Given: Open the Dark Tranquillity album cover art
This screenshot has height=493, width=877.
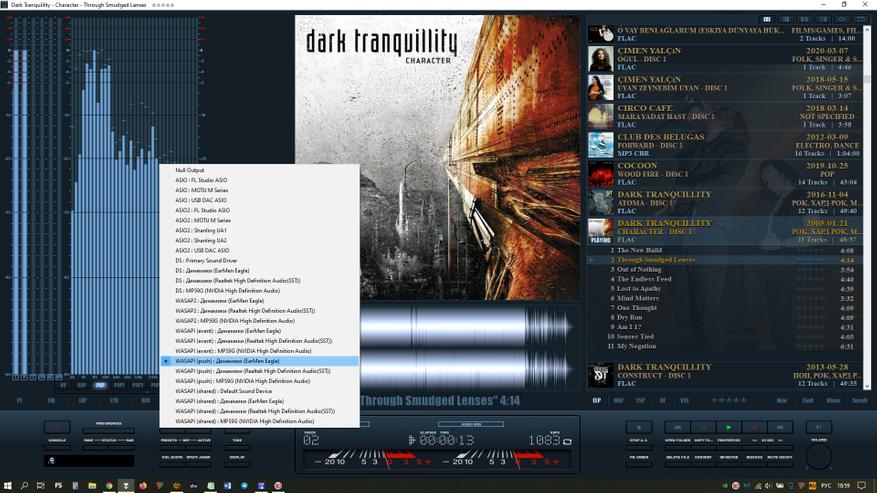Looking at the screenshot, I should coord(437,157).
